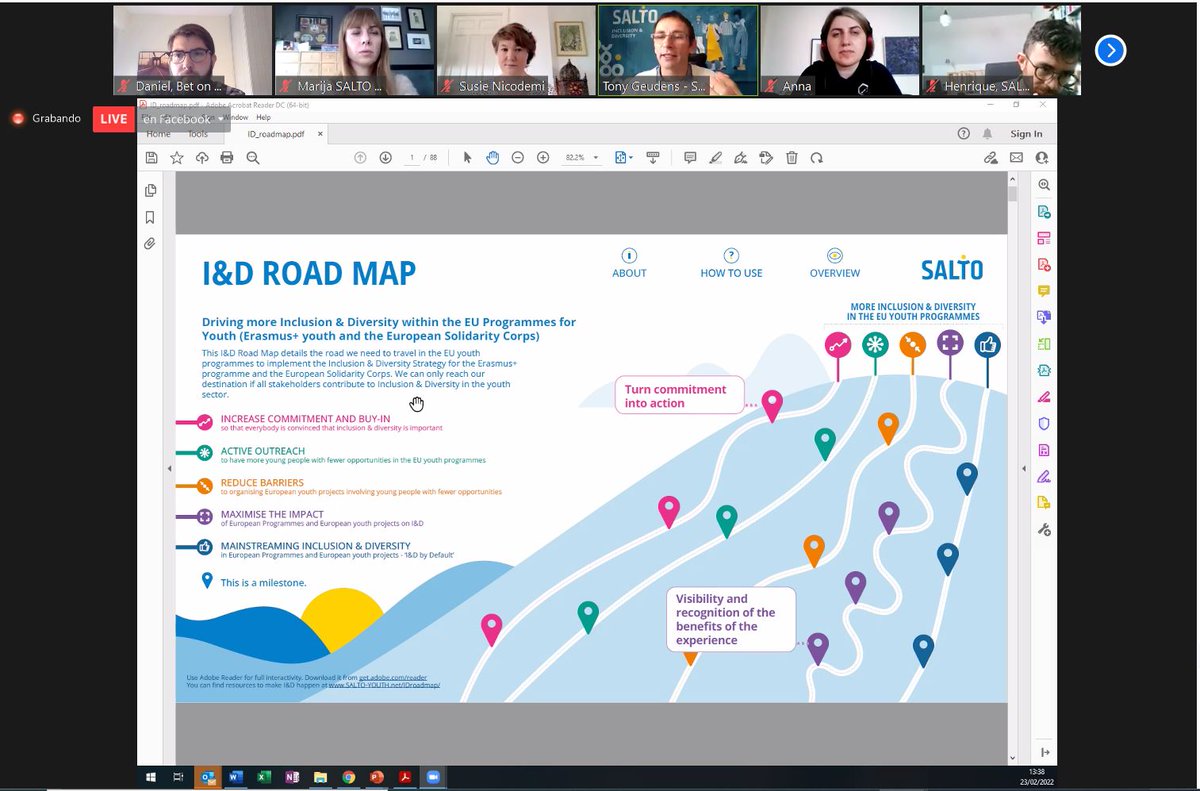Switch to the Tools tab
The image size is (1200, 791).
coord(198,134)
